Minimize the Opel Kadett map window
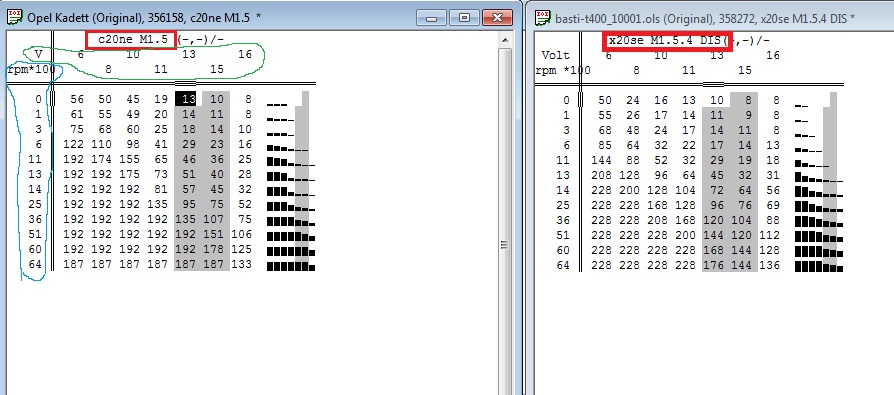 tap(432, 18)
